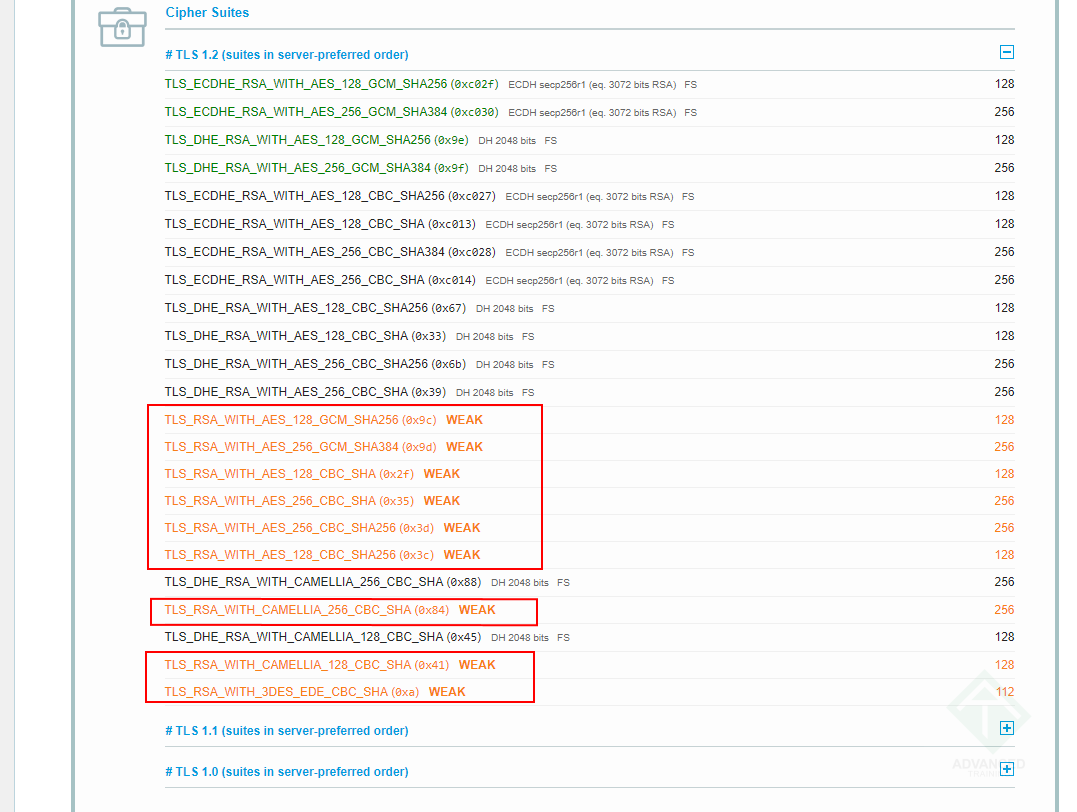Screen dimensions: 1077x812
Task: Select TLS_ECDHE_RSA_WITH_AES_128_GCM_SHA256 cipher row
Action: click(306, 84)
